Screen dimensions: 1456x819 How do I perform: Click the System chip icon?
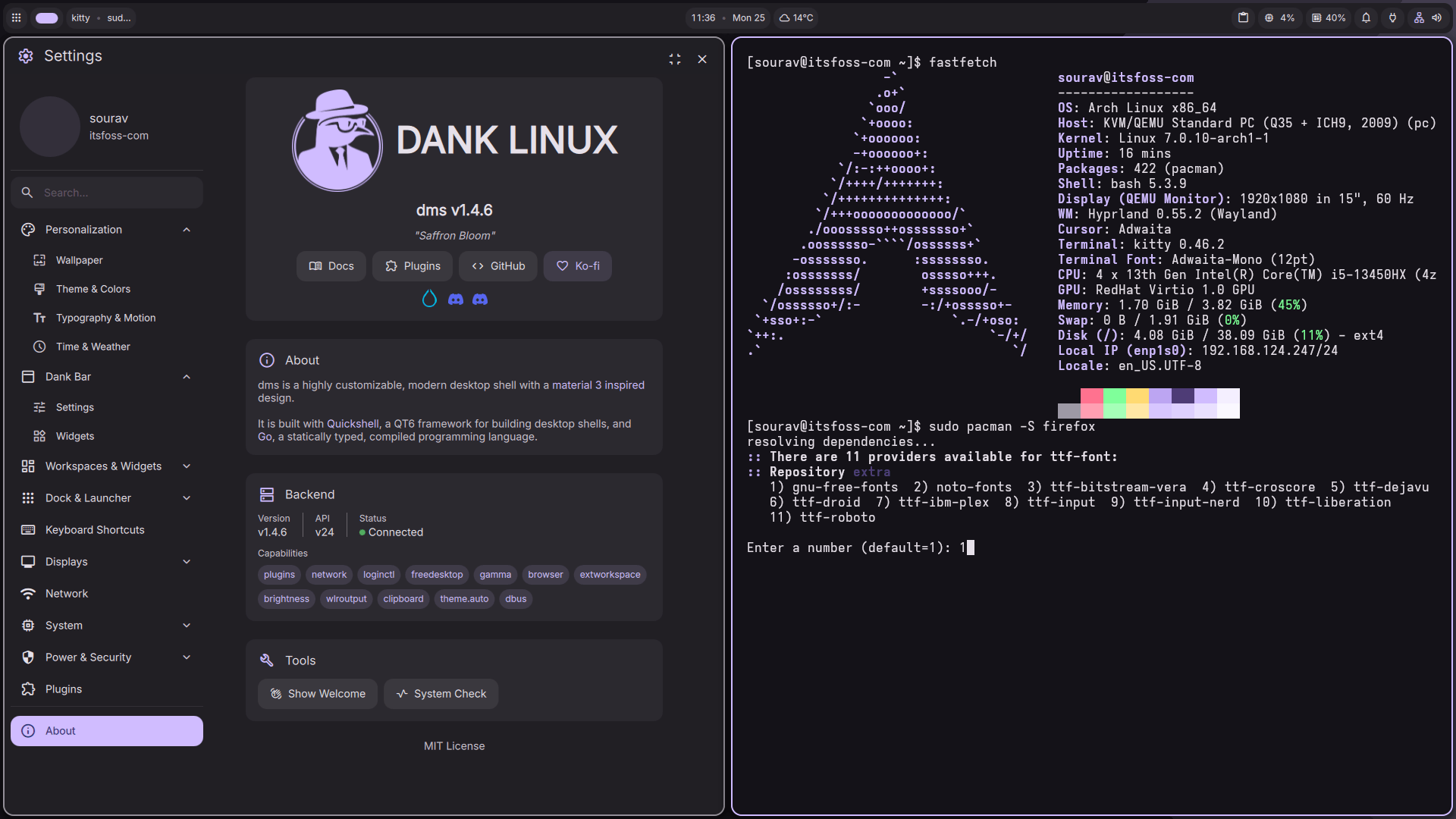point(28,626)
